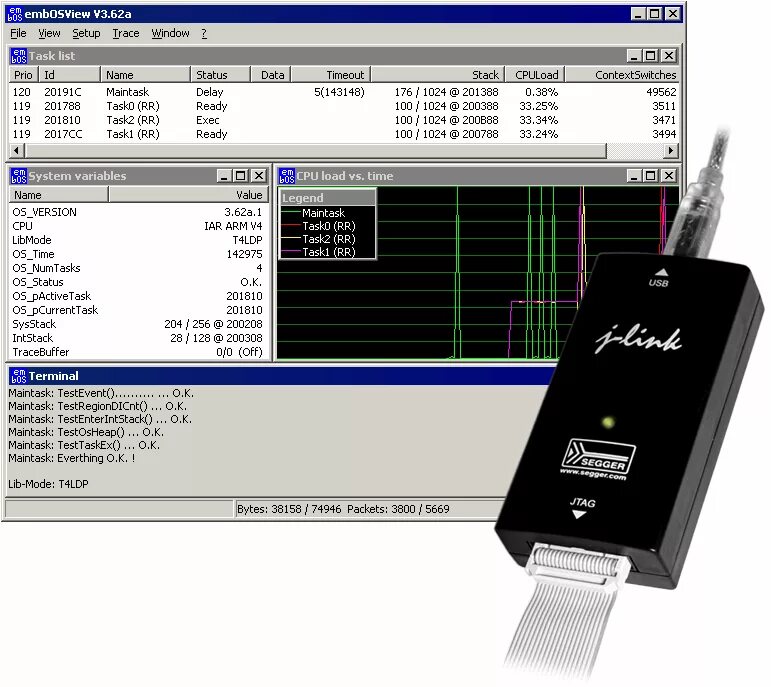Maximize the main embOSView window
The image size is (771, 687).
pos(654,14)
